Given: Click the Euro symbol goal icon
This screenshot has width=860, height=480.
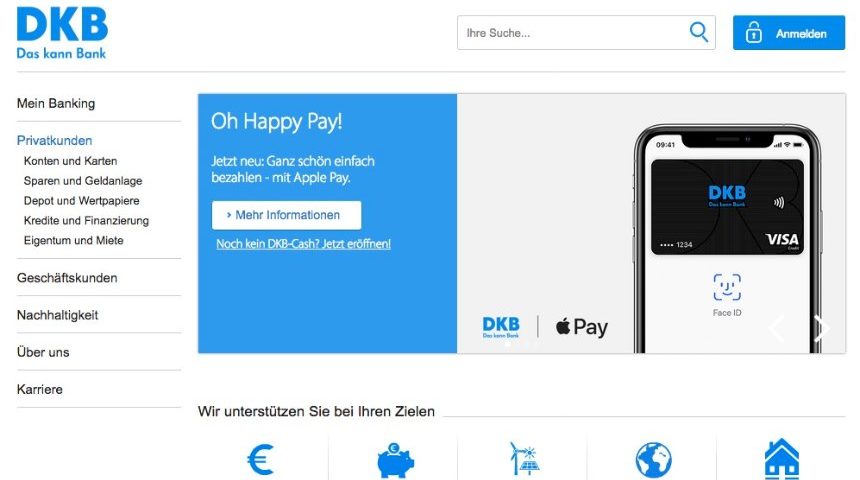Looking at the screenshot, I should click(261, 459).
